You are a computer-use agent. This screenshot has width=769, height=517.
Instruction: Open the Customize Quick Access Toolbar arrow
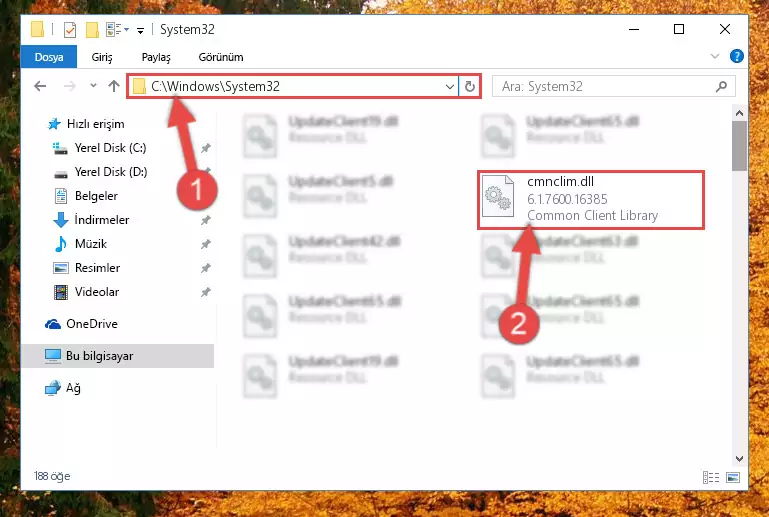[x=140, y=31]
